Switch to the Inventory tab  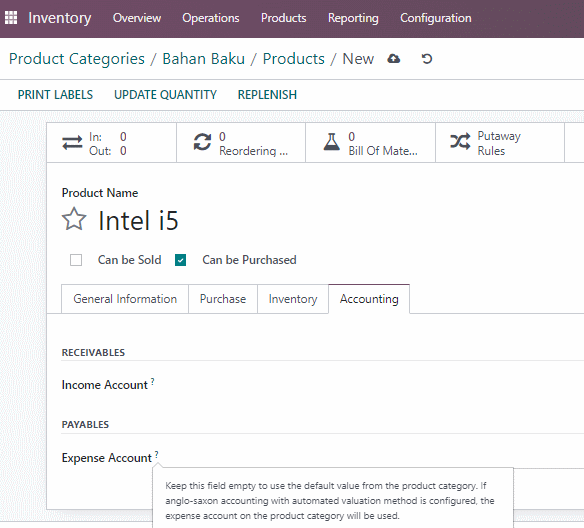(x=293, y=299)
